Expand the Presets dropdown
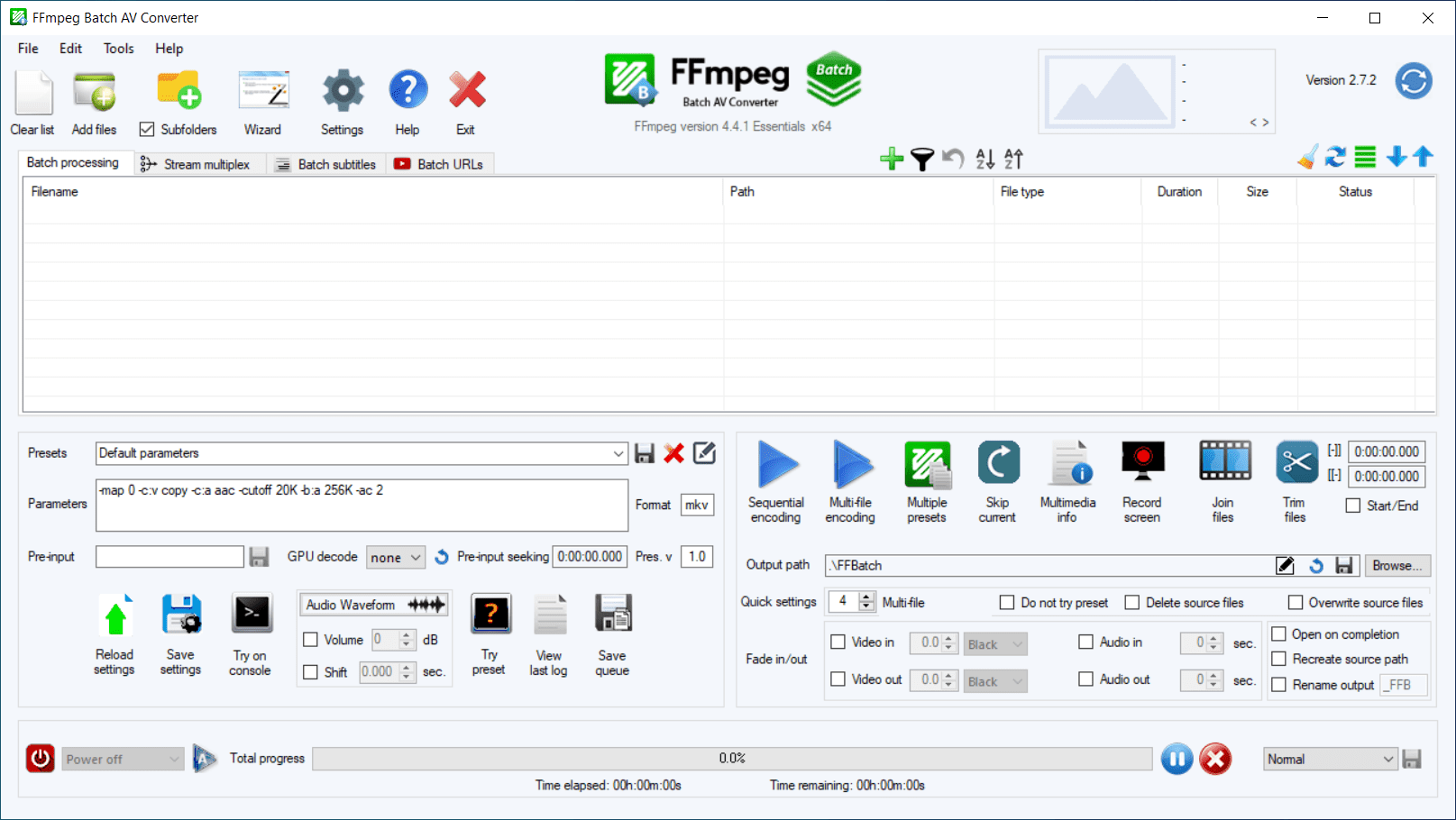The height and width of the screenshot is (820, 1456). [x=618, y=453]
